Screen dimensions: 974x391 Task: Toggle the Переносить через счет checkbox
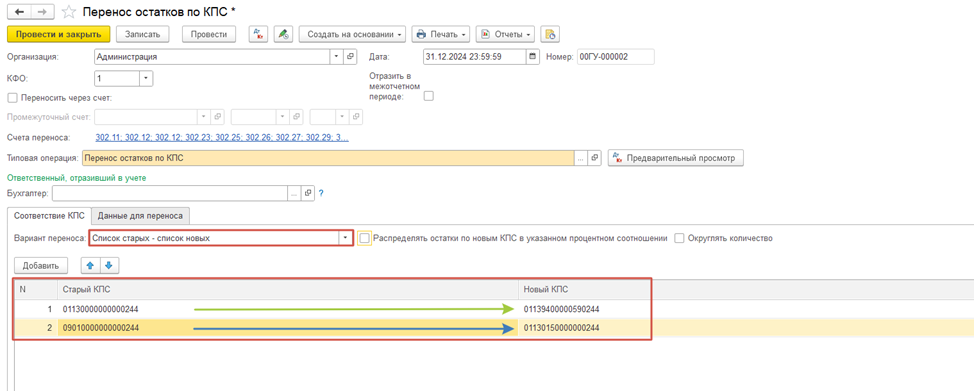[x=12, y=98]
